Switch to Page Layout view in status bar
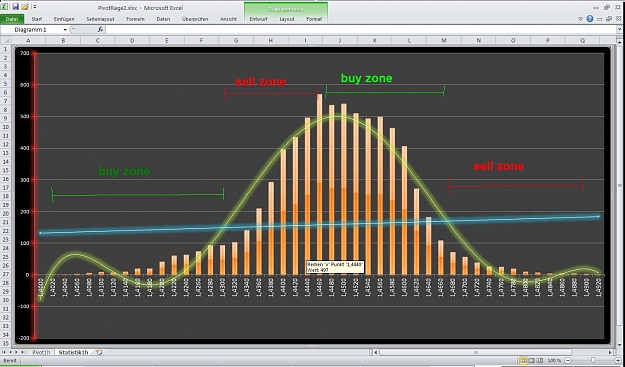This screenshot has height=367, width=625. 532,361
